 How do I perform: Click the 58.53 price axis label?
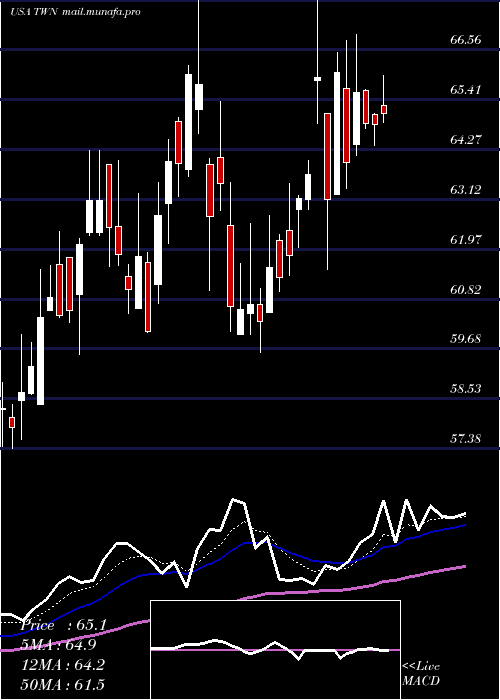click(x=466, y=388)
